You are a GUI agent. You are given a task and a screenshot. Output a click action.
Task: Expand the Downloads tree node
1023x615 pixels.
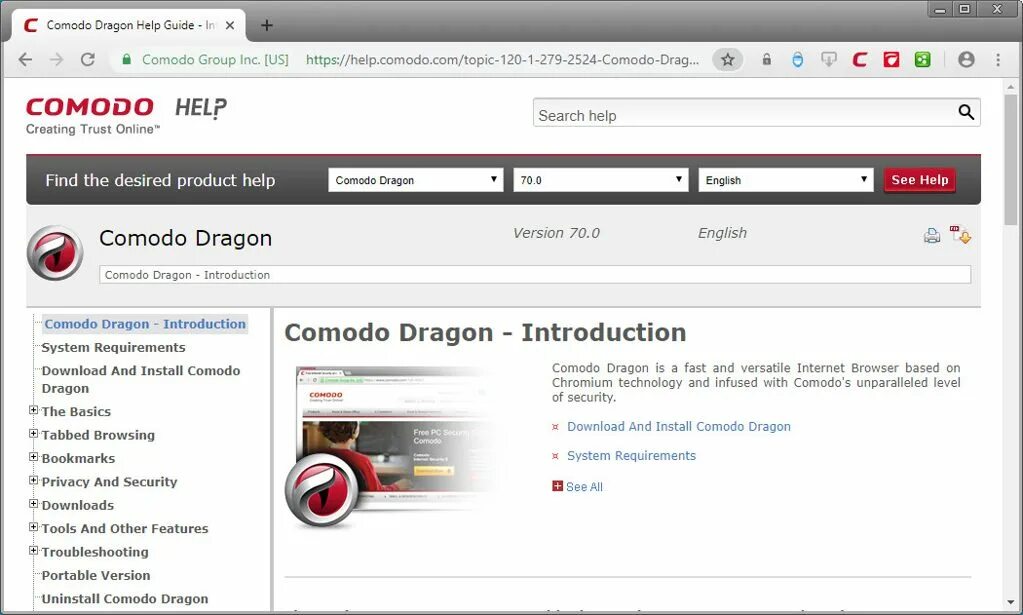point(33,504)
